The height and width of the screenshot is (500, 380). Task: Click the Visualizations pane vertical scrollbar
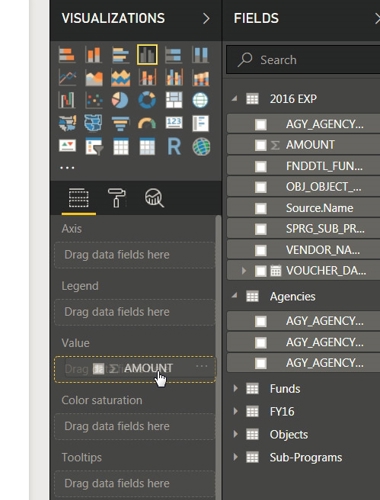coord(218,357)
